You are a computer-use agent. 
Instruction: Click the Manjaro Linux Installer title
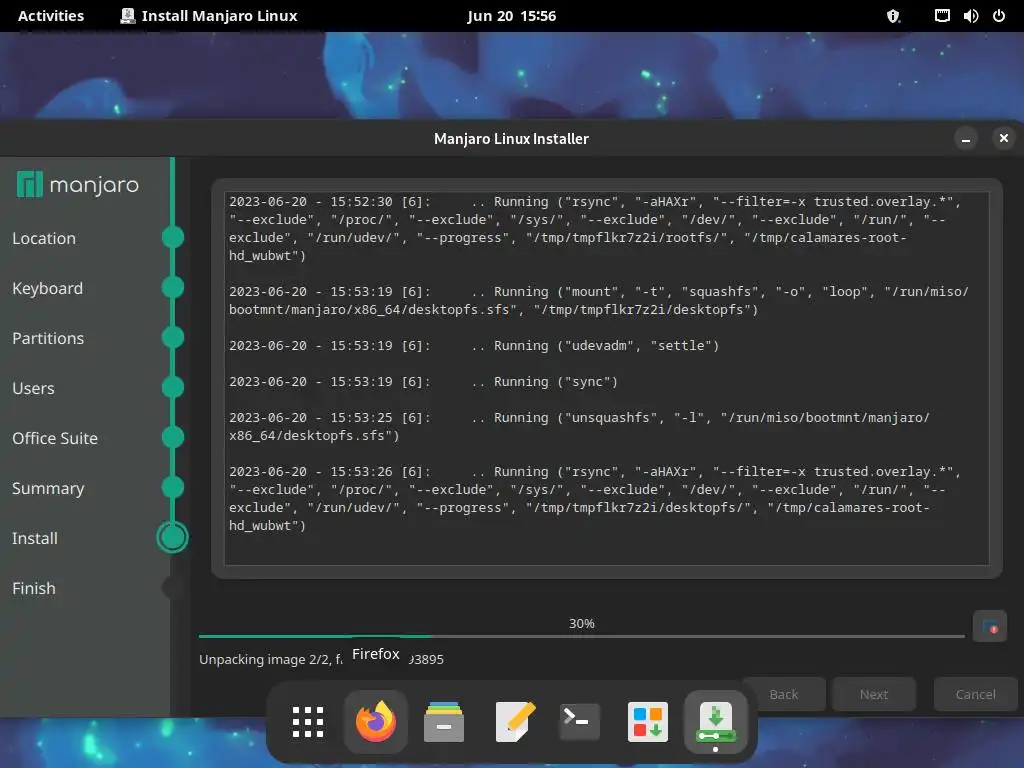(511, 138)
